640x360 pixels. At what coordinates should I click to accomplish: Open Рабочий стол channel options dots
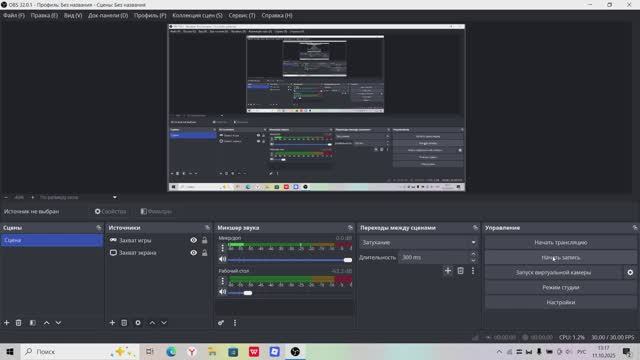pyautogui.click(x=222, y=281)
